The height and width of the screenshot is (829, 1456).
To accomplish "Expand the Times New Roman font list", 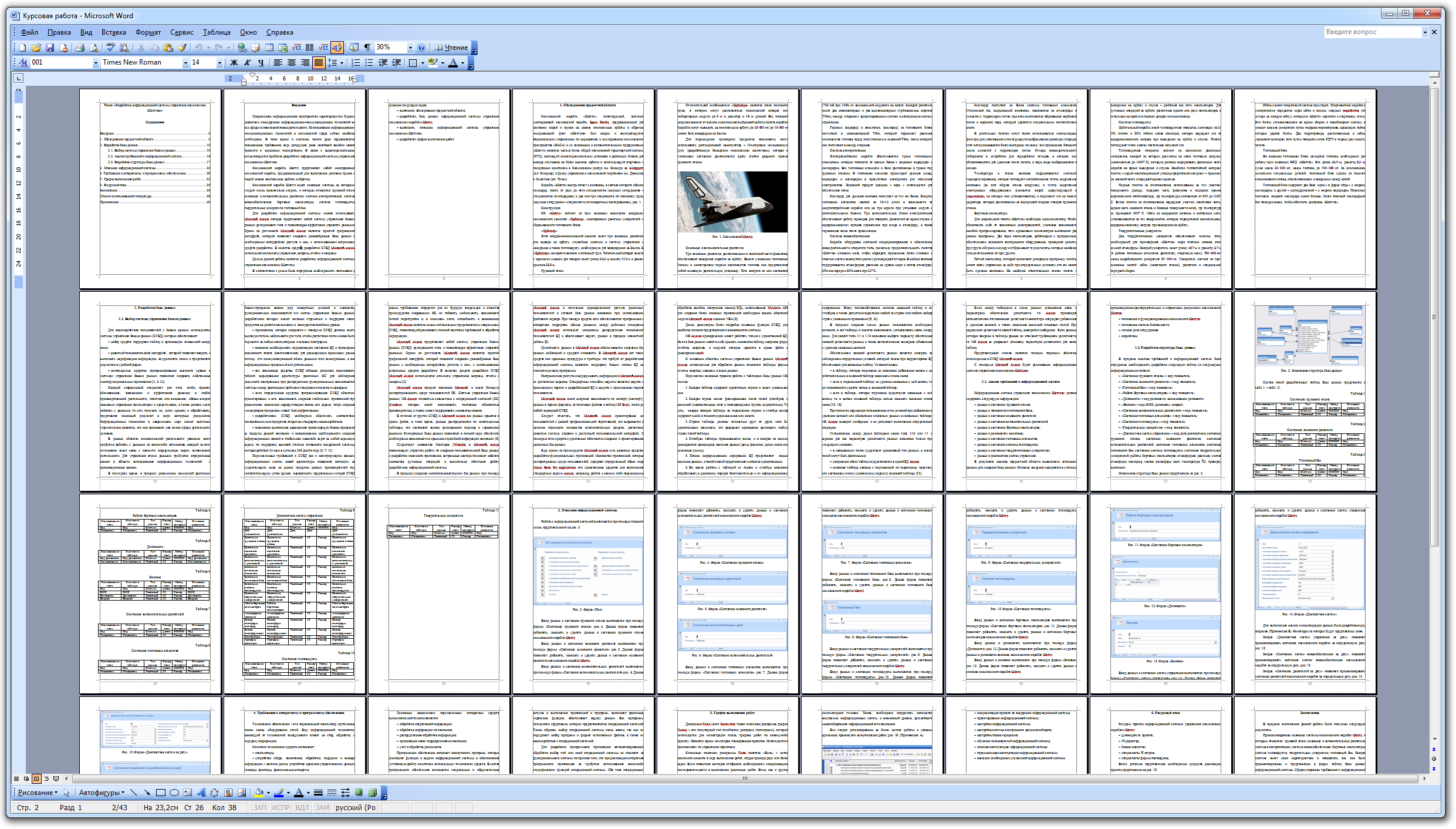I will click(185, 62).
